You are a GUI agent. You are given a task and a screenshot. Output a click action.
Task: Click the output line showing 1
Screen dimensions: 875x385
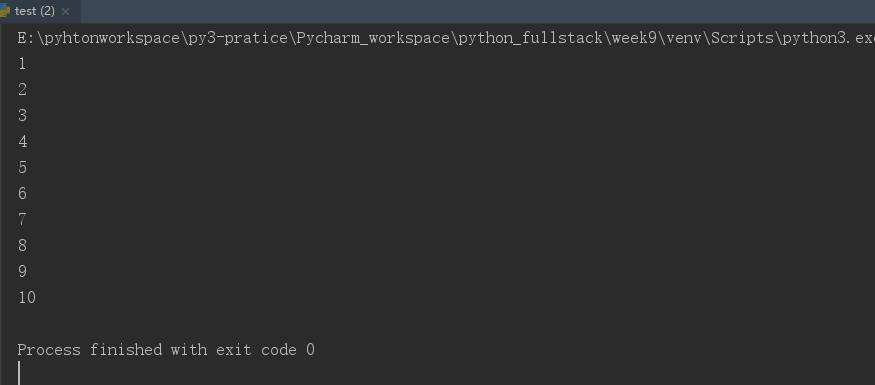point(22,64)
